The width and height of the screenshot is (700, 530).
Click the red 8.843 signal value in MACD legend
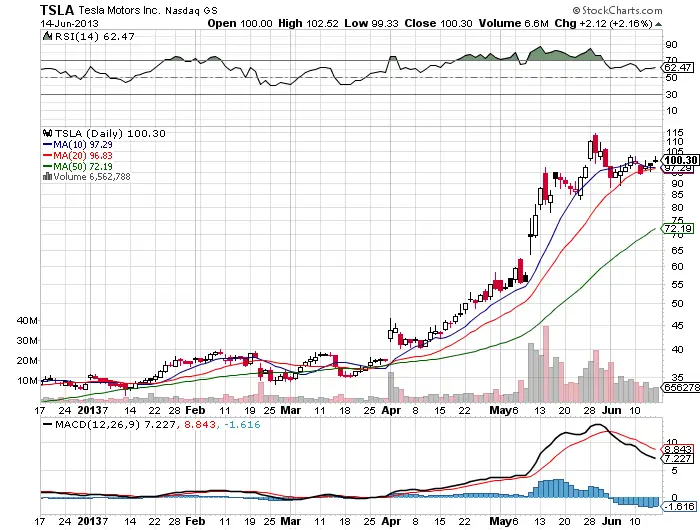199,424
